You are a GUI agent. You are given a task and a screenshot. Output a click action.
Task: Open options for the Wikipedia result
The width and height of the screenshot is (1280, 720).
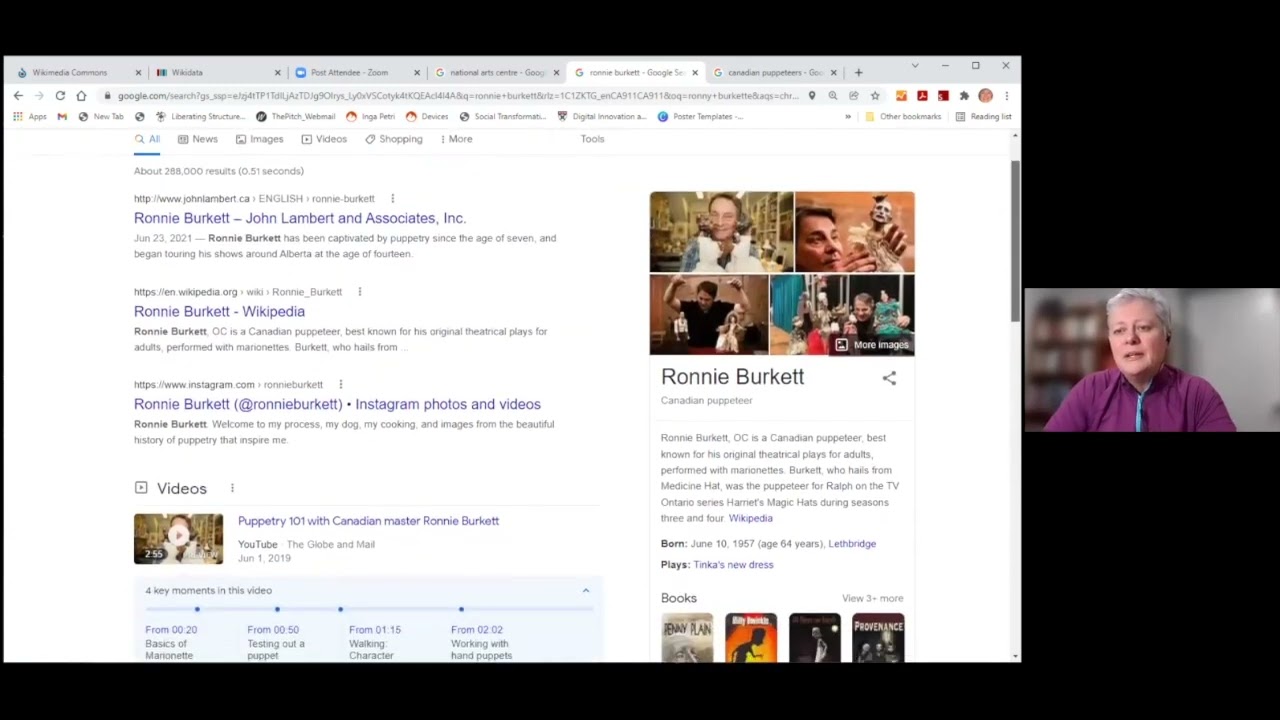pyautogui.click(x=359, y=292)
